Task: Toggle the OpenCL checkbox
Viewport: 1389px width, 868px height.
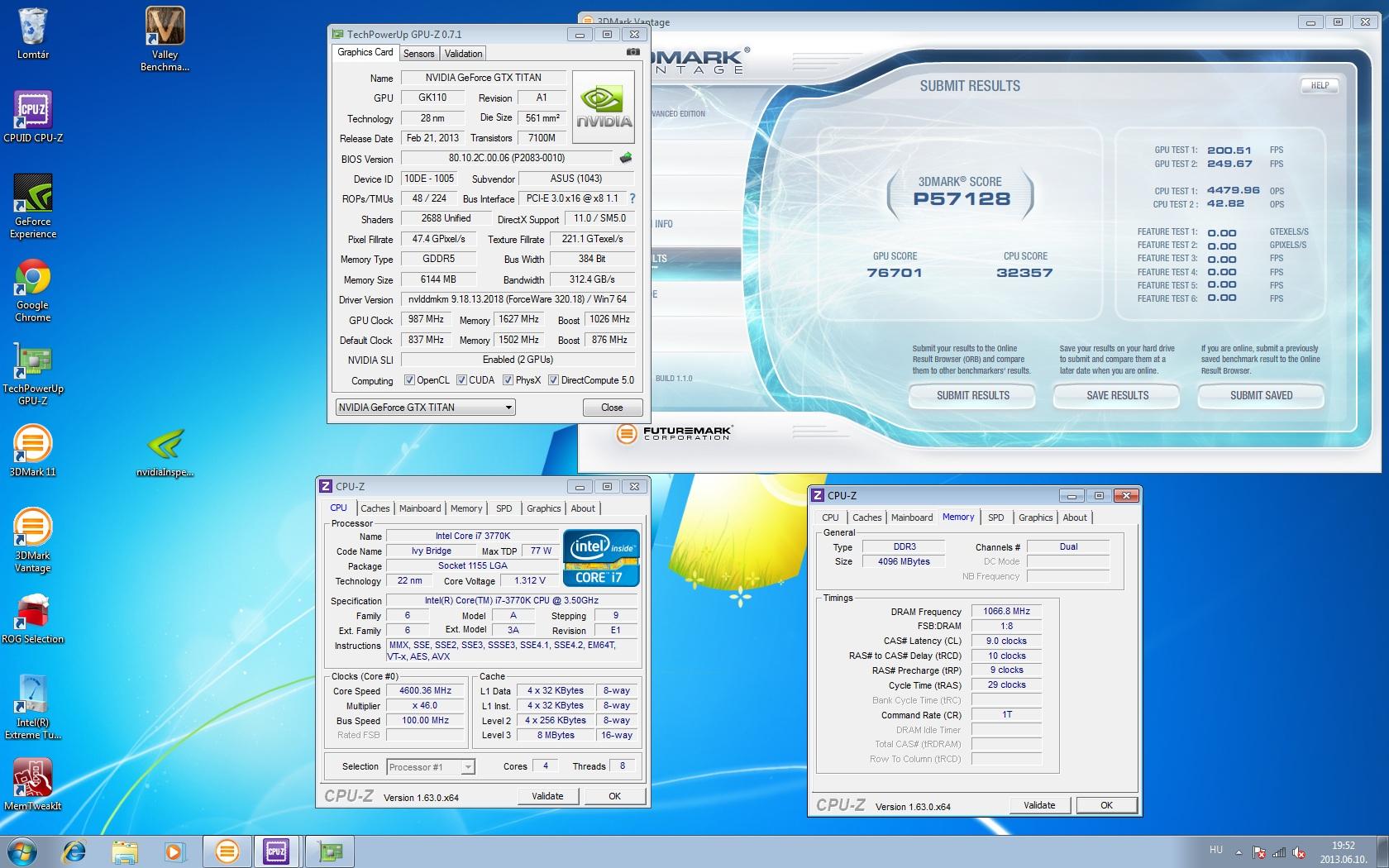Action: pyautogui.click(x=409, y=380)
